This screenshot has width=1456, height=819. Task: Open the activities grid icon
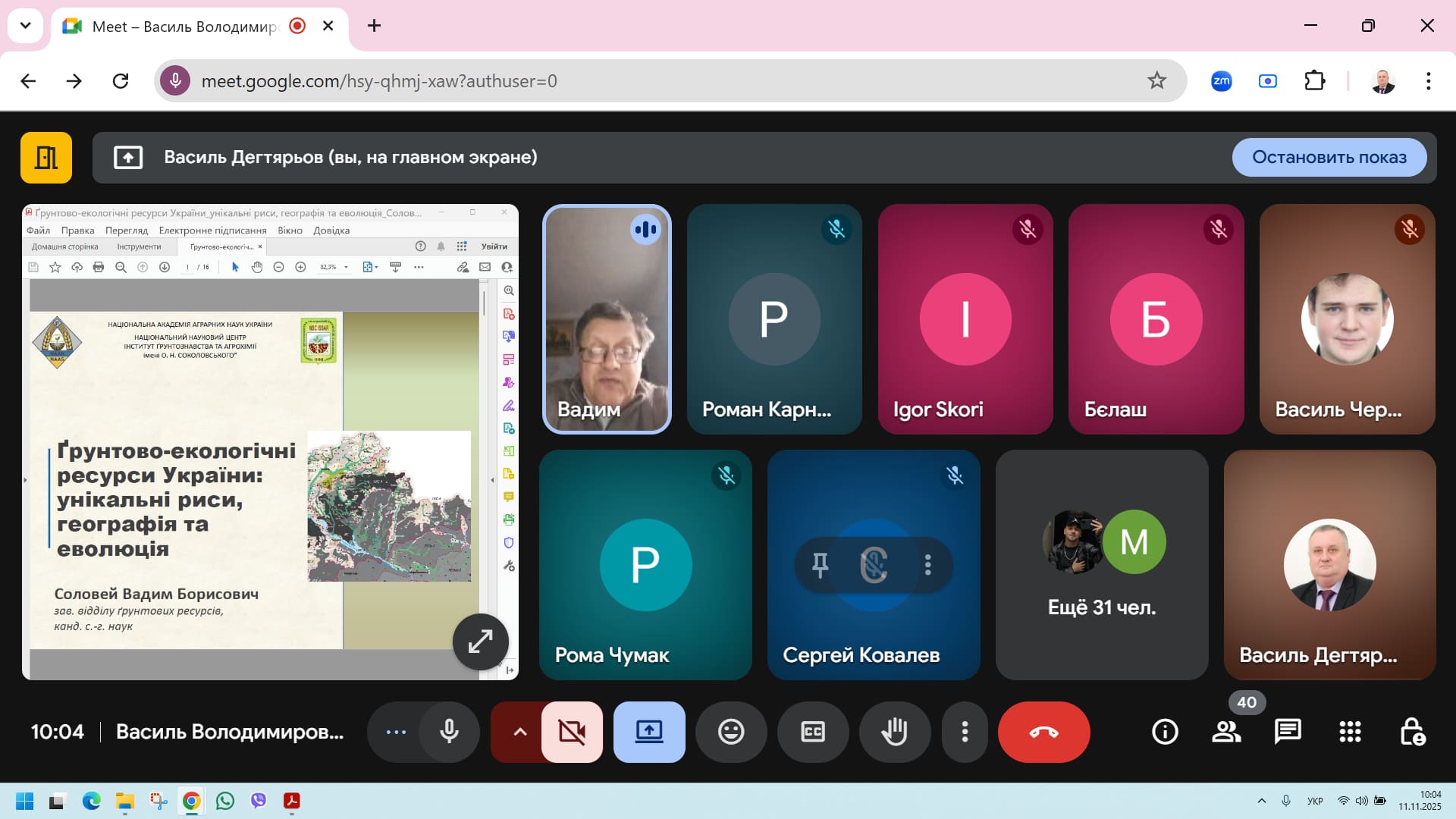pos(1350,732)
